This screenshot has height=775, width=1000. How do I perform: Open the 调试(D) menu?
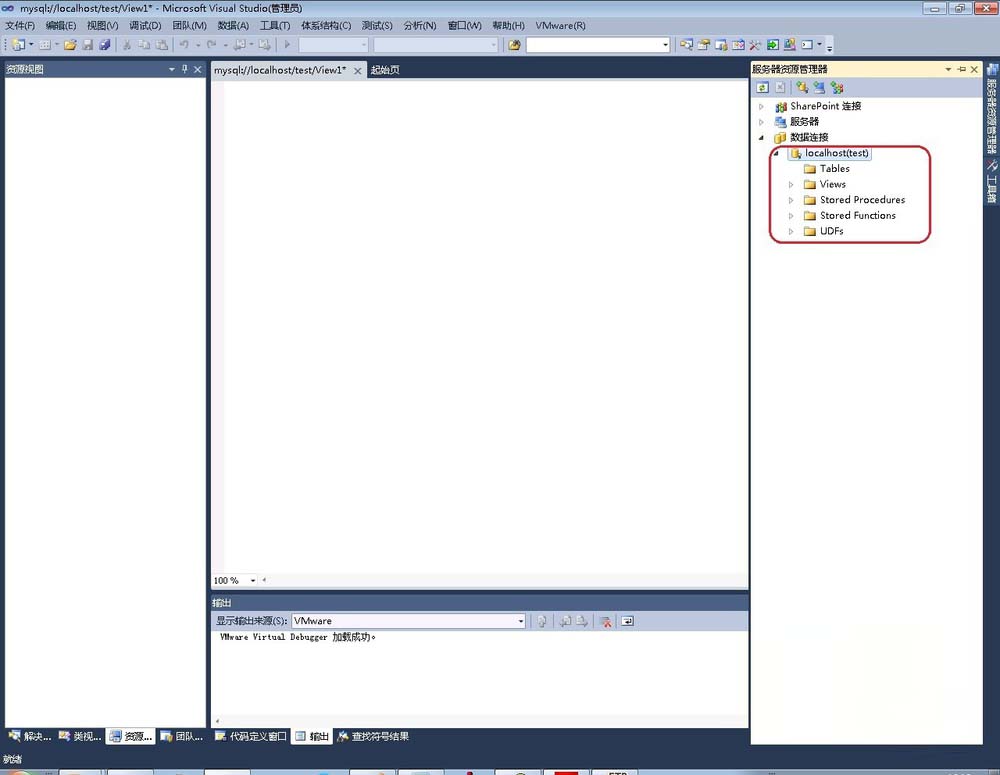[x=145, y=26]
